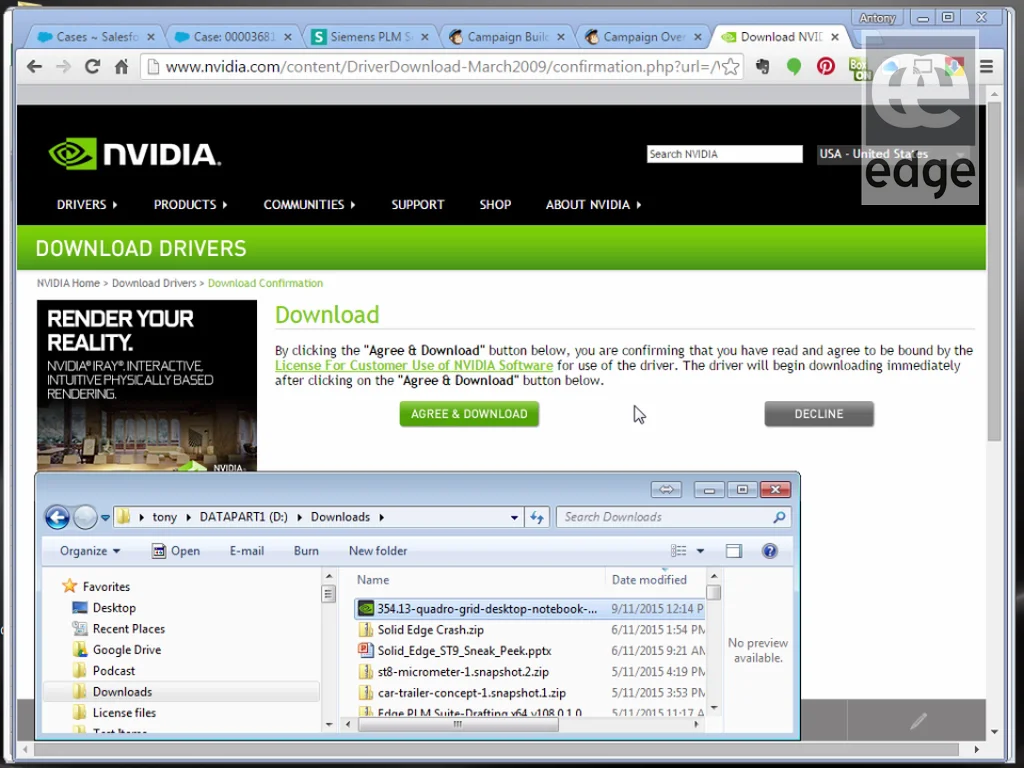Open ABOUT NVIDIA menu

[594, 205]
